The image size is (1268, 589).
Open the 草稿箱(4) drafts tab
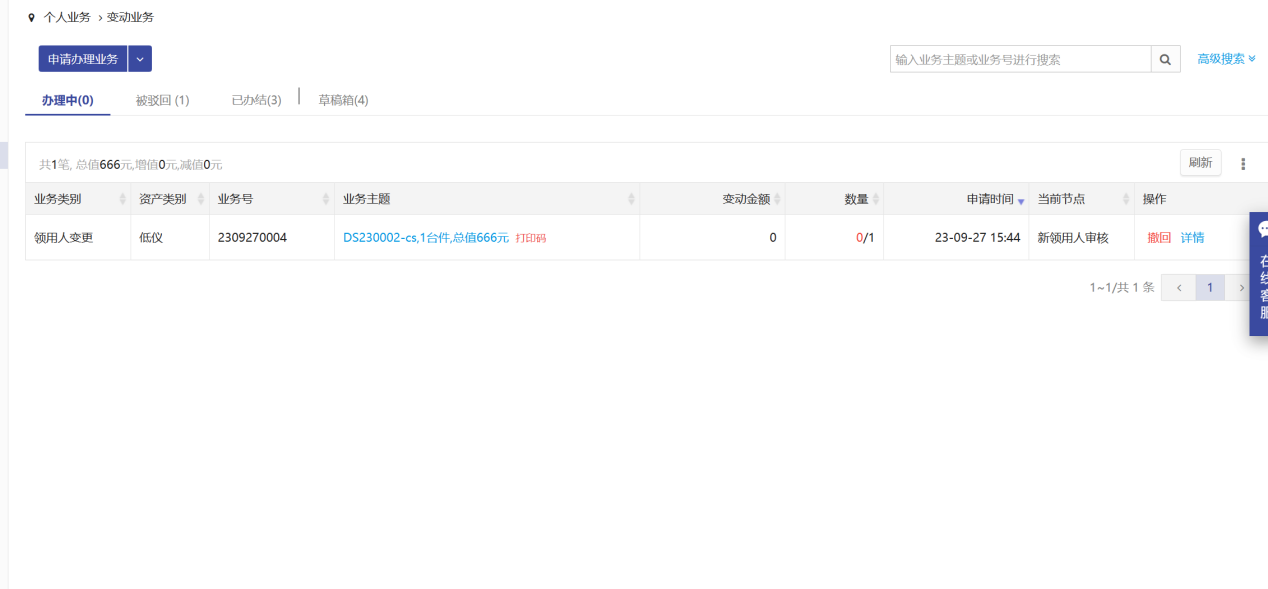343,100
